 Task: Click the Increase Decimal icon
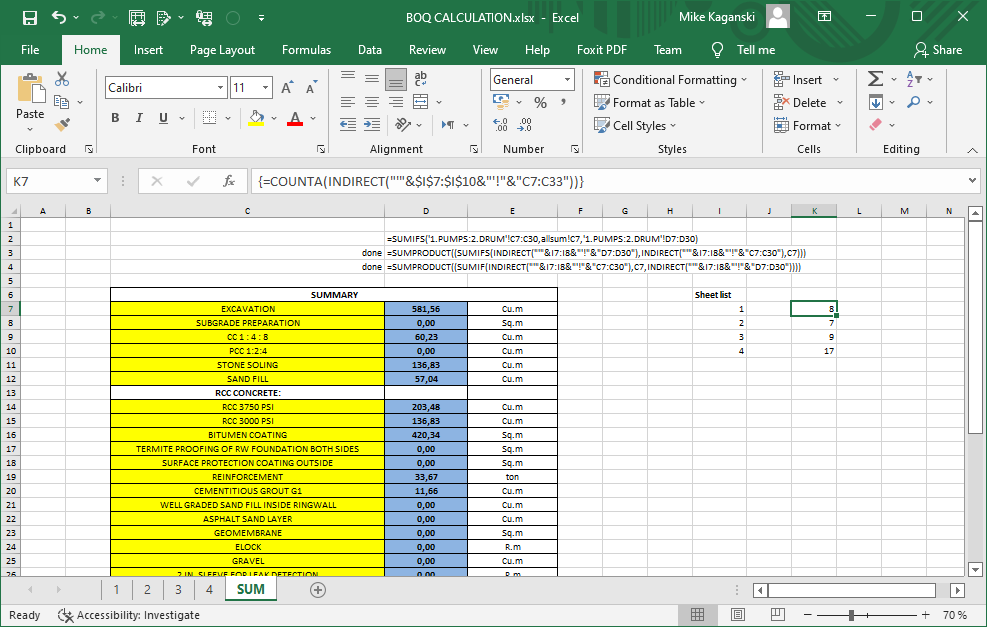click(500, 125)
